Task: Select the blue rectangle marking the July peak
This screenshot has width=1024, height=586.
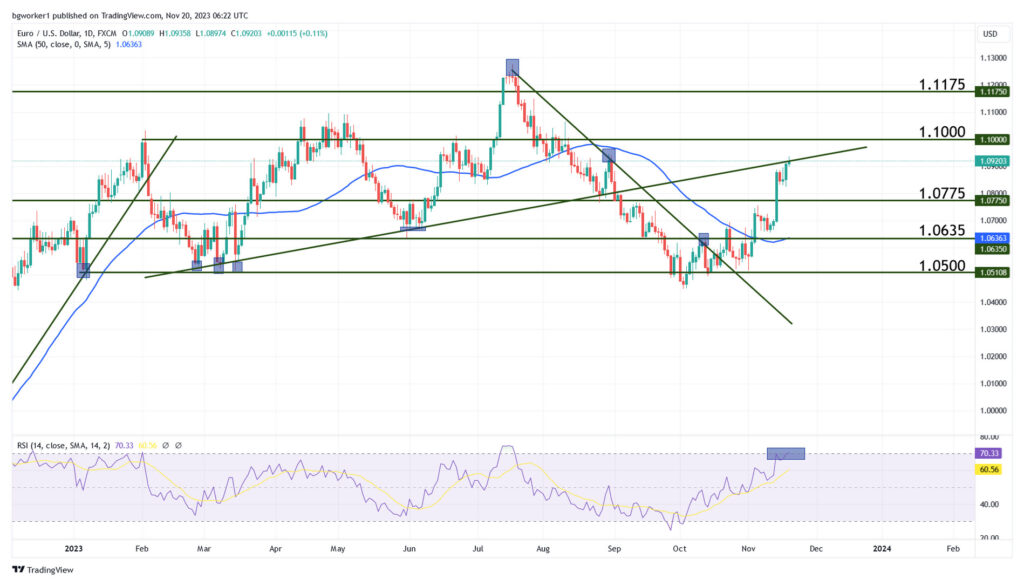Action: [512, 67]
